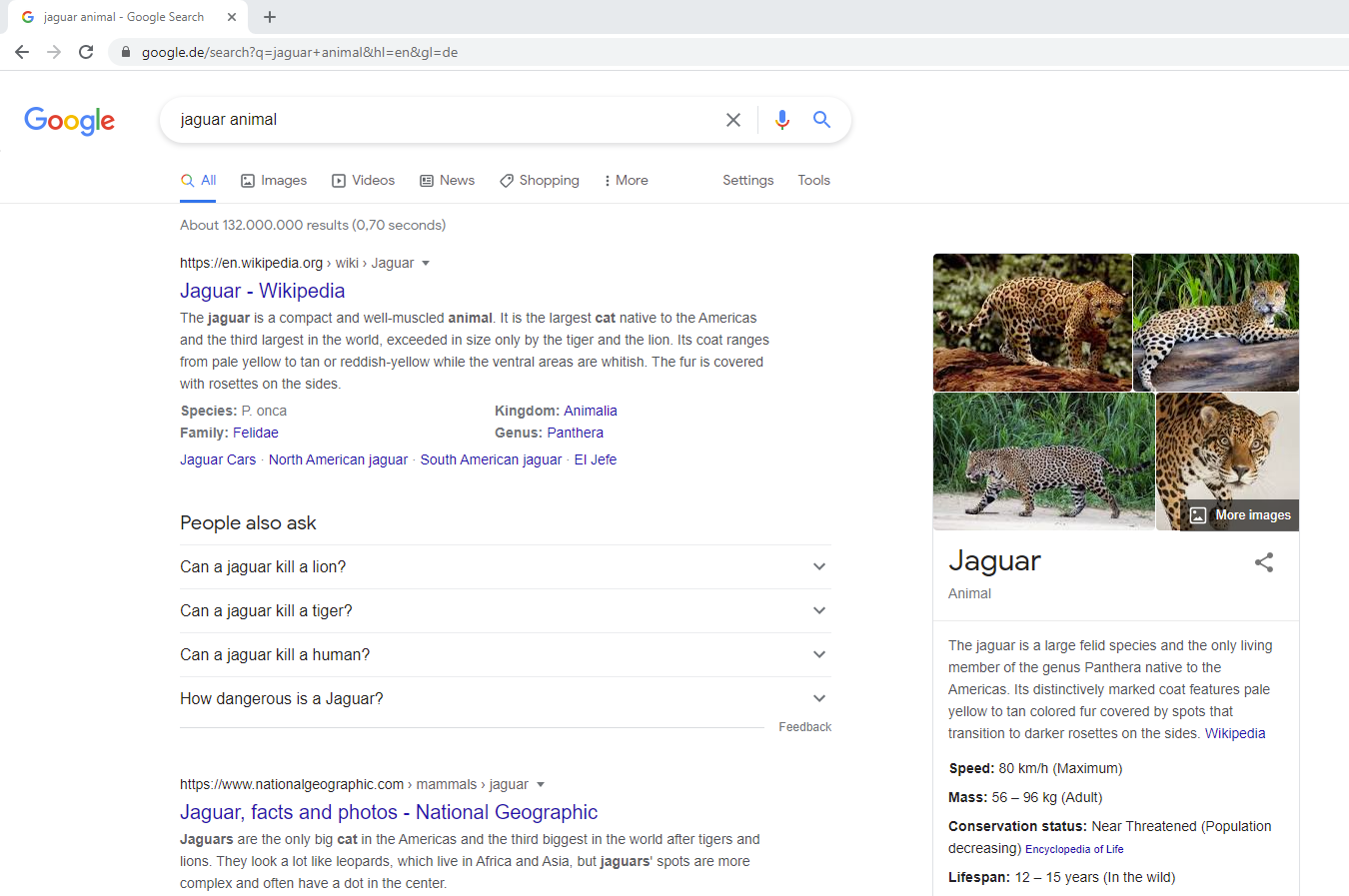Image resolution: width=1349 pixels, height=896 pixels.
Task: Click the Felidae family link
Action: [256, 433]
